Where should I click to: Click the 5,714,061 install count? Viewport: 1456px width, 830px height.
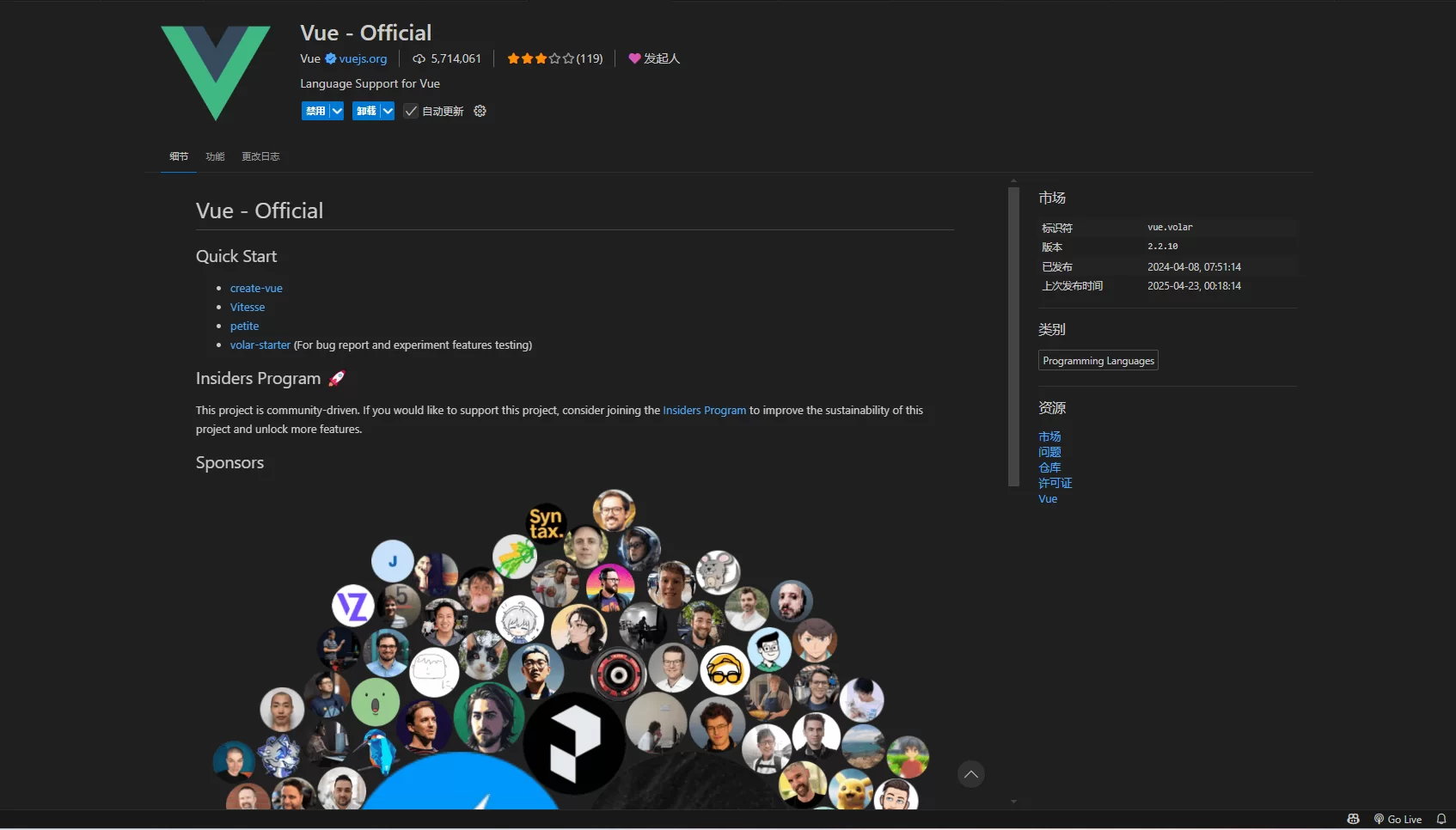pos(456,58)
